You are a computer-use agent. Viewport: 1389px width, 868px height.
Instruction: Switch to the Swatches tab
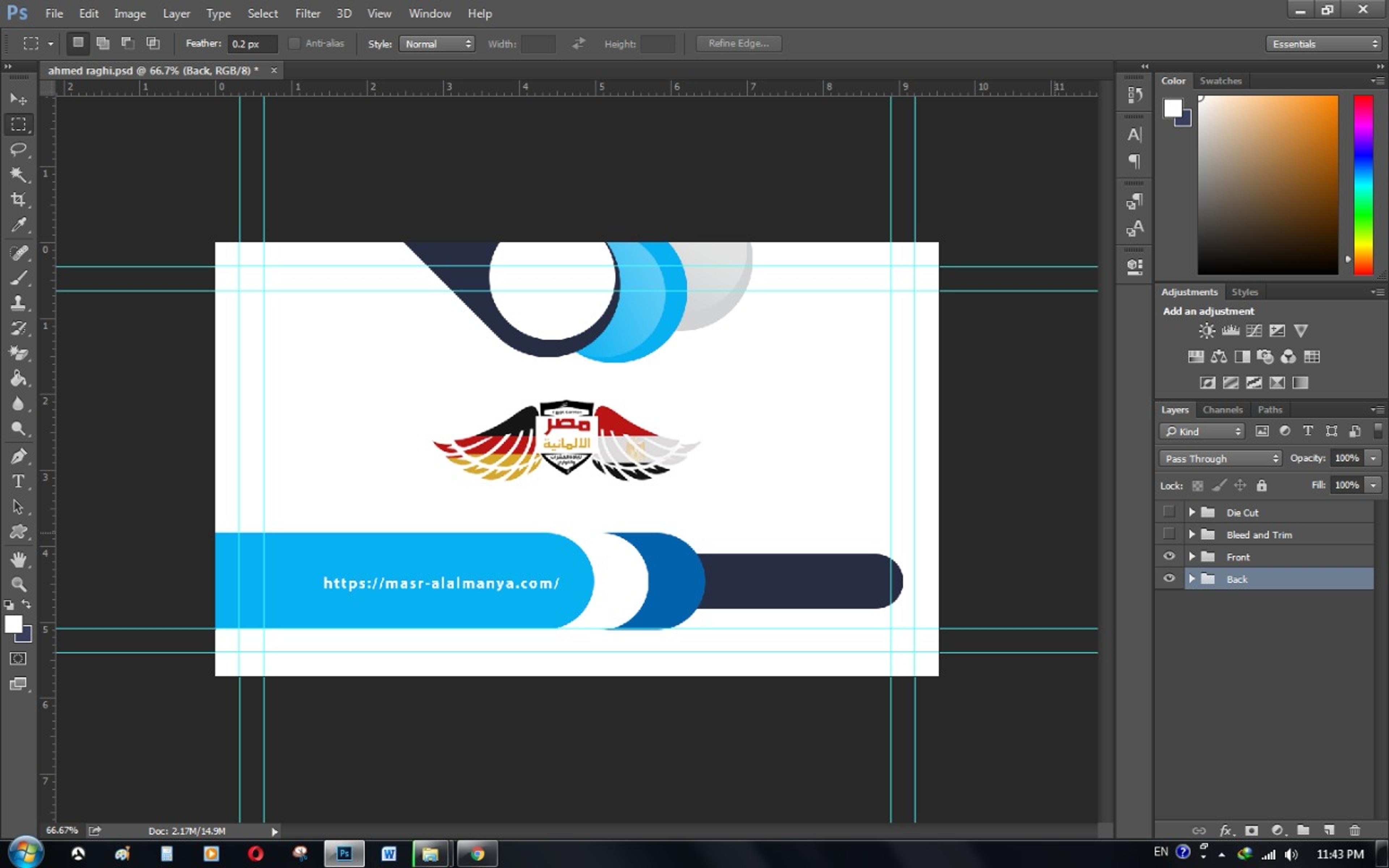1220,81
